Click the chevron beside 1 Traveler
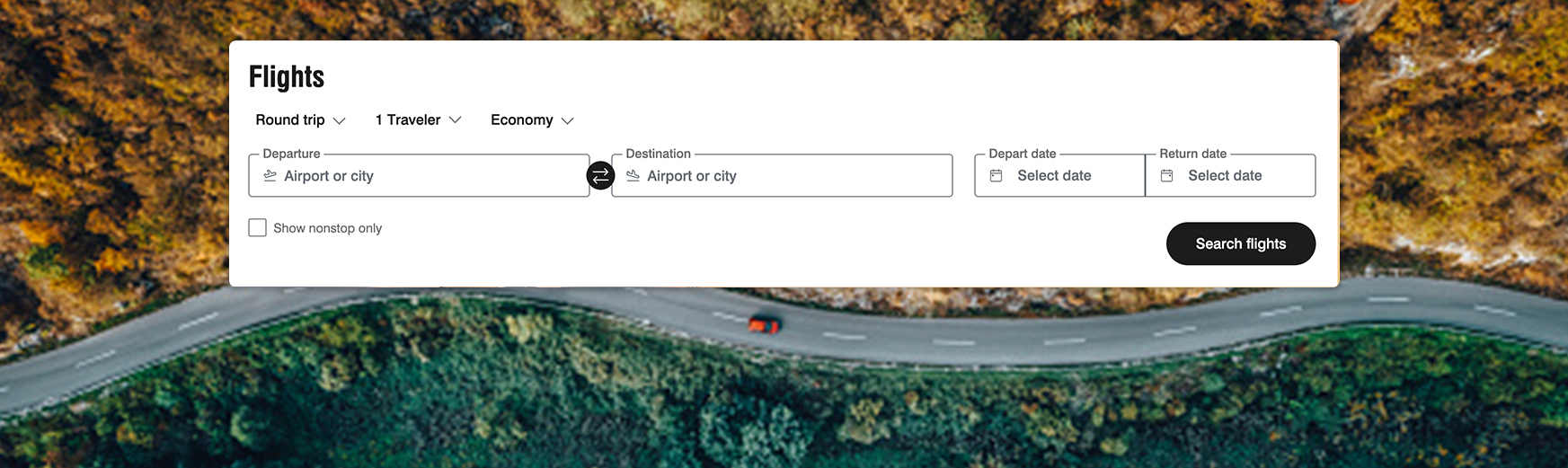Image resolution: width=1568 pixels, height=468 pixels. 455,119
